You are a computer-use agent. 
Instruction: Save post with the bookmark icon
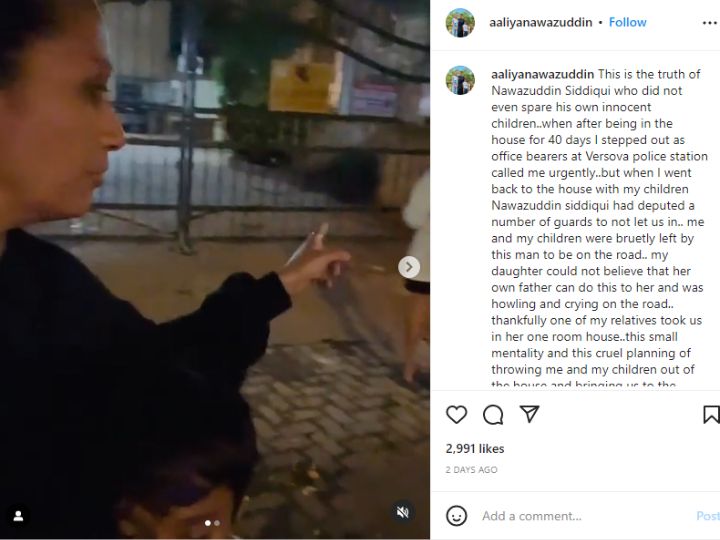point(711,414)
